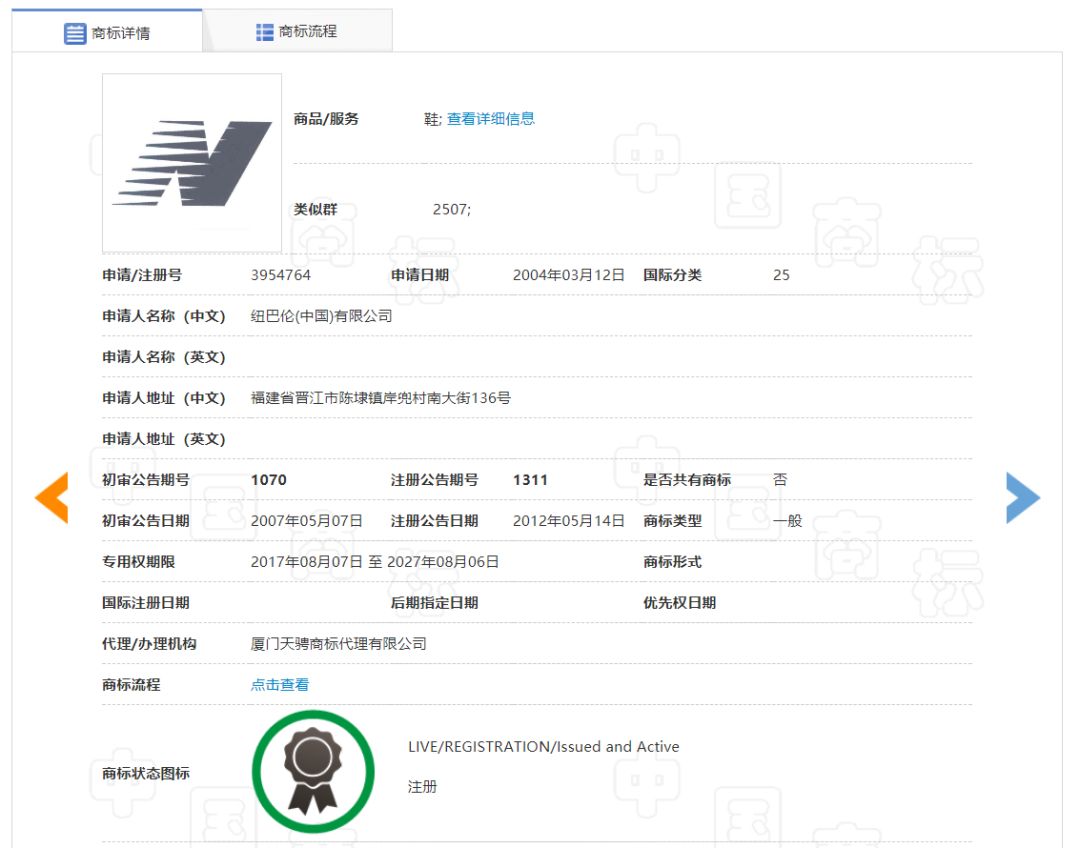Image resolution: width=1080 pixels, height=848 pixels.
Task: Select registration announcement date 2012年05月14日
Action: pyautogui.click(x=568, y=521)
